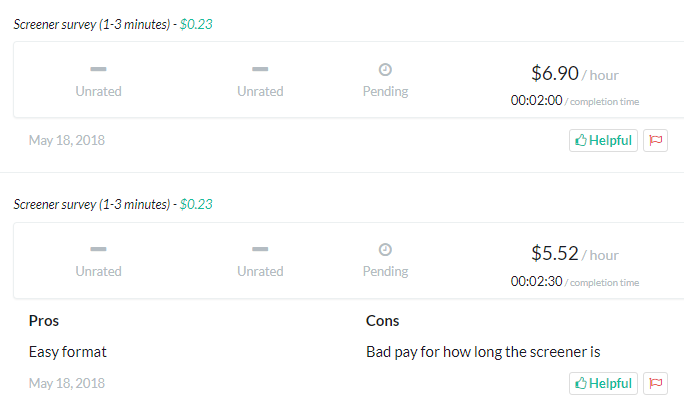Click the first Unrated dash icon in the top review
684x411 pixels.
(x=99, y=69)
